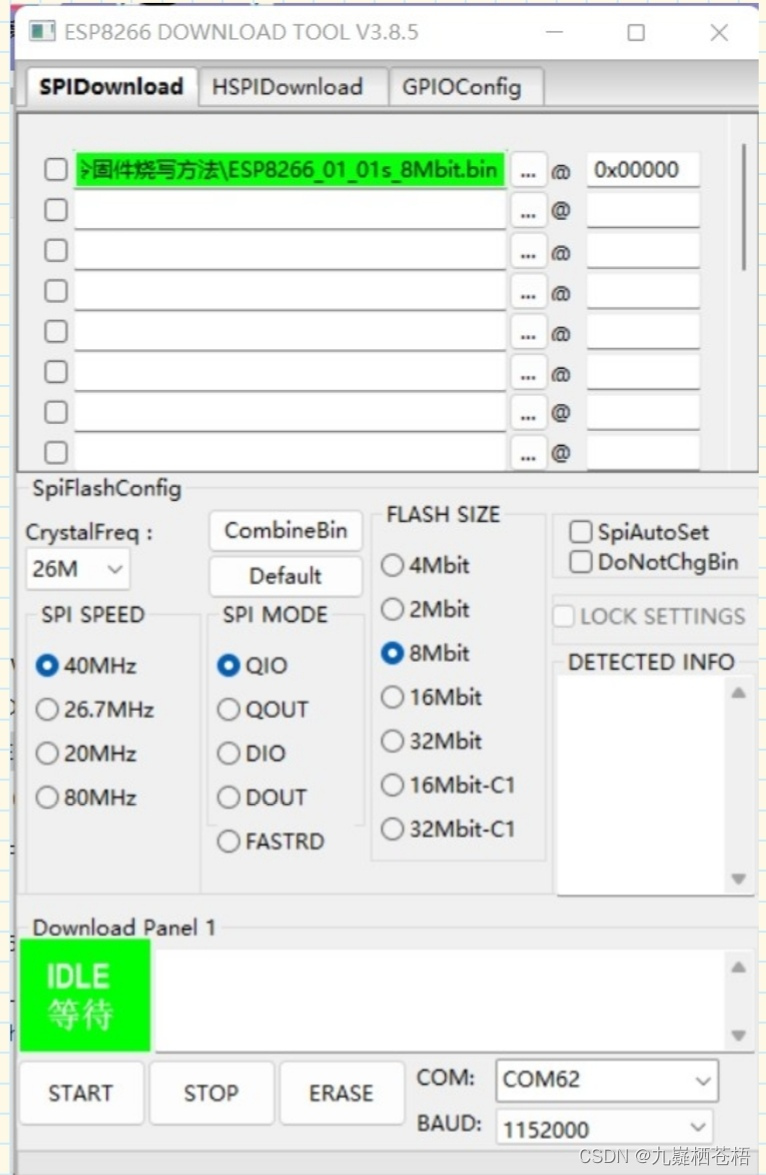The width and height of the screenshot is (766, 1175).
Task: Open the BAUD 1152000 dropdown
Action: (x=603, y=1129)
